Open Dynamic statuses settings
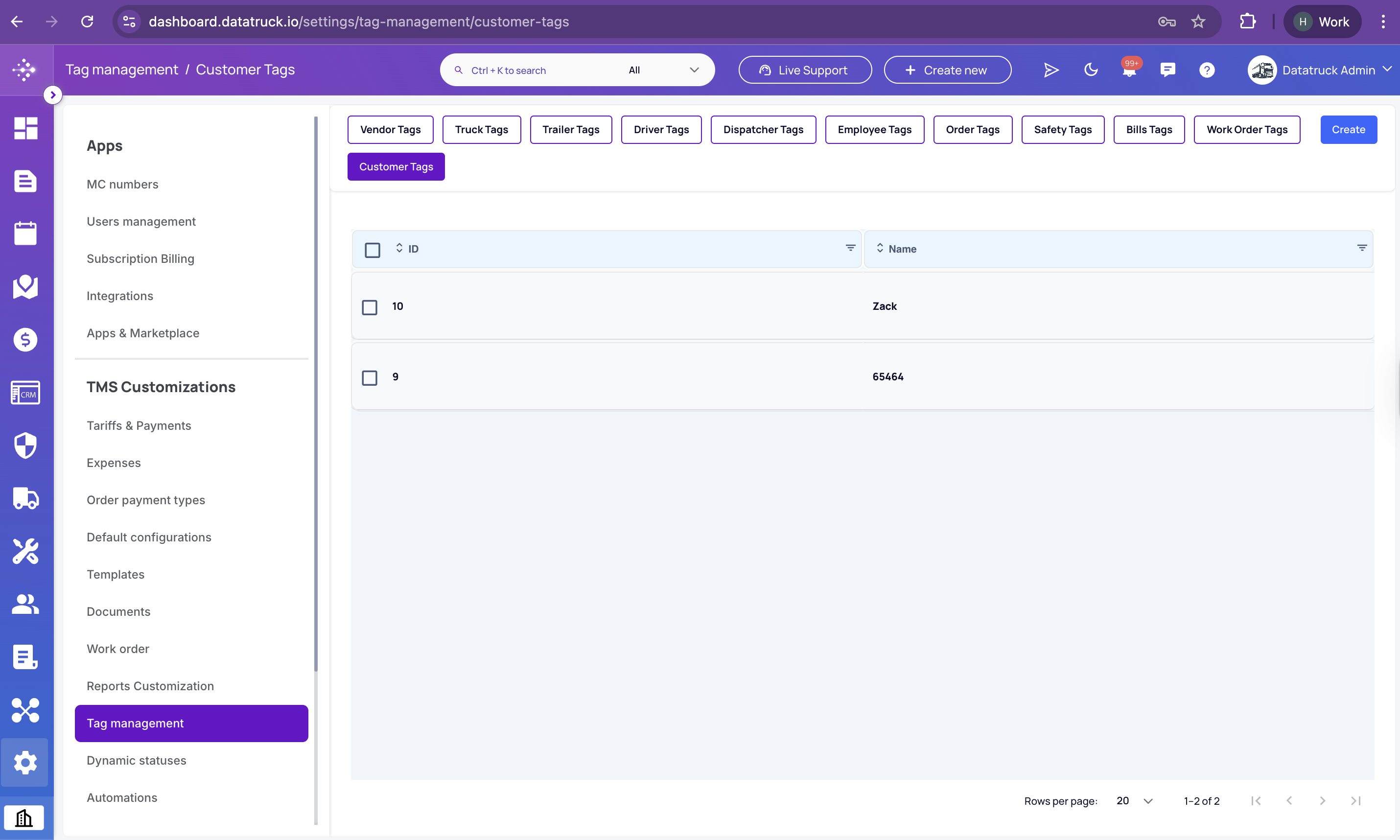This screenshot has width=1400, height=840. click(137, 760)
